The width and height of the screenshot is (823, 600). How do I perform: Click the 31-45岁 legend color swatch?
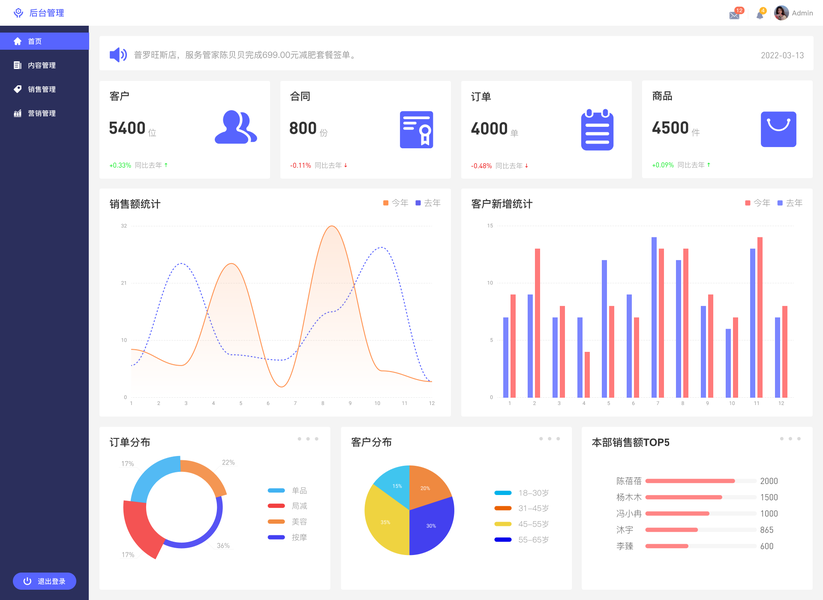tap(503, 508)
